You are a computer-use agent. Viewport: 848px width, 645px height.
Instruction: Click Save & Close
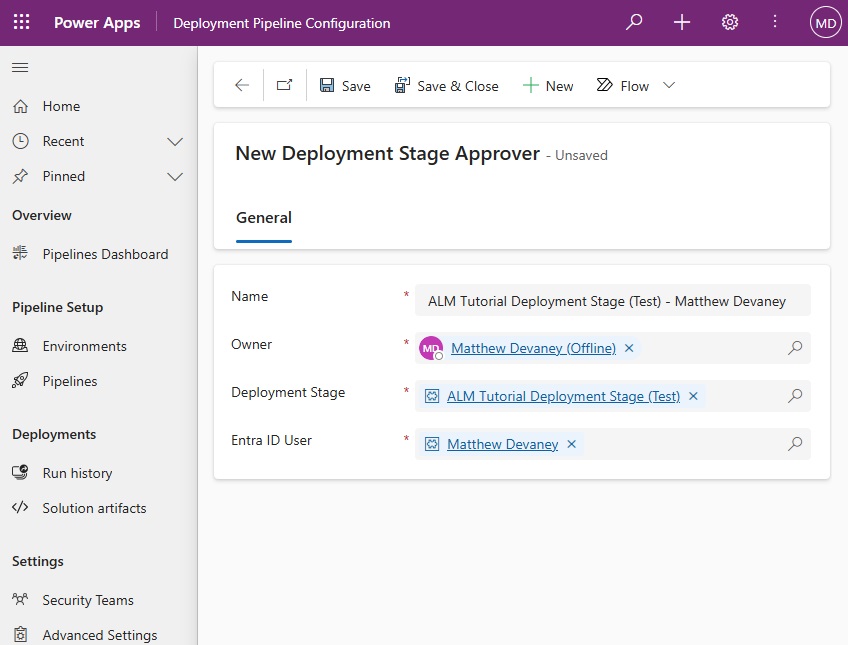pyautogui.click(x=447, y=85)
